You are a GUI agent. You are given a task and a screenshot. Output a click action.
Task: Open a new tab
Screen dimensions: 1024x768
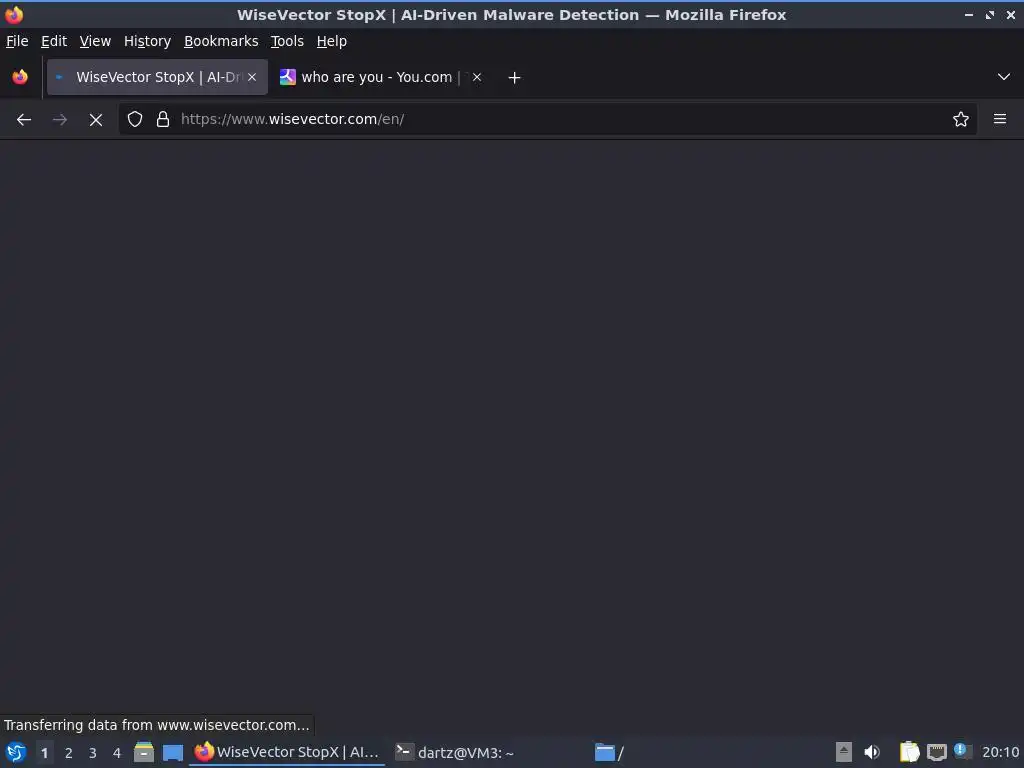(x=514, y=78)
